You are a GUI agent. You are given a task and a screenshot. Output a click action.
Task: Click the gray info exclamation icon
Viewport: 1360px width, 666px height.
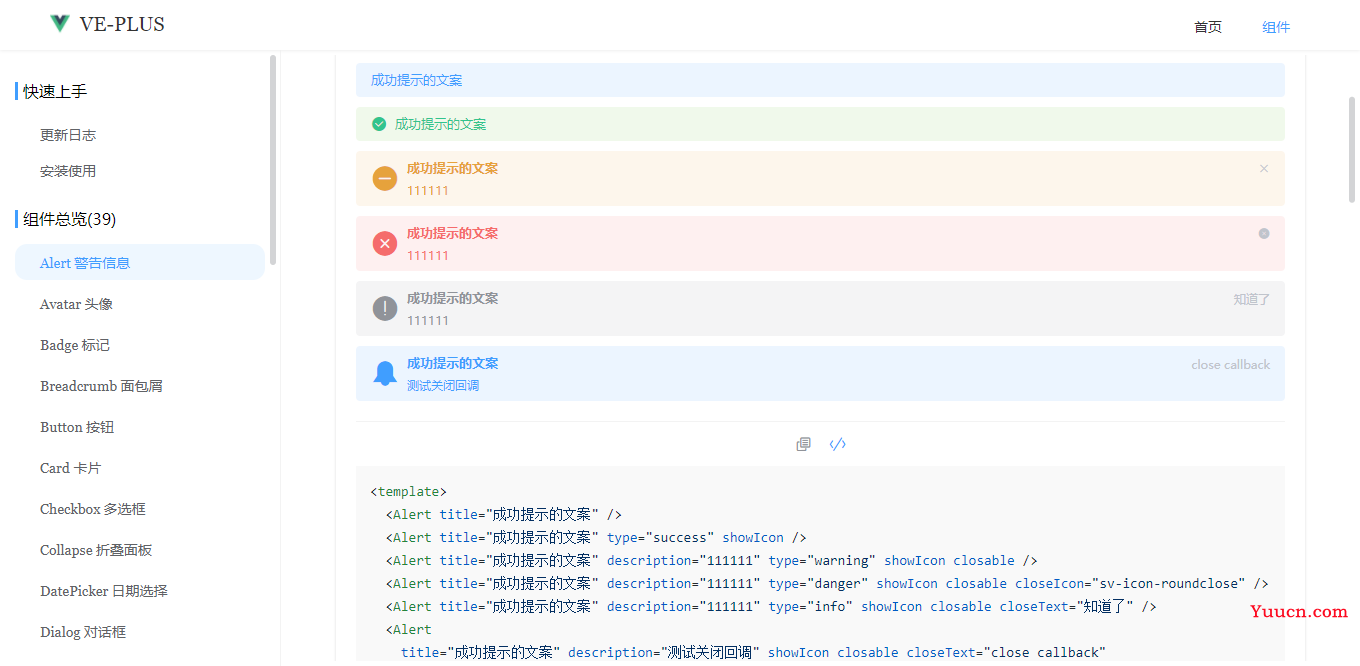[x=385, y=309]
